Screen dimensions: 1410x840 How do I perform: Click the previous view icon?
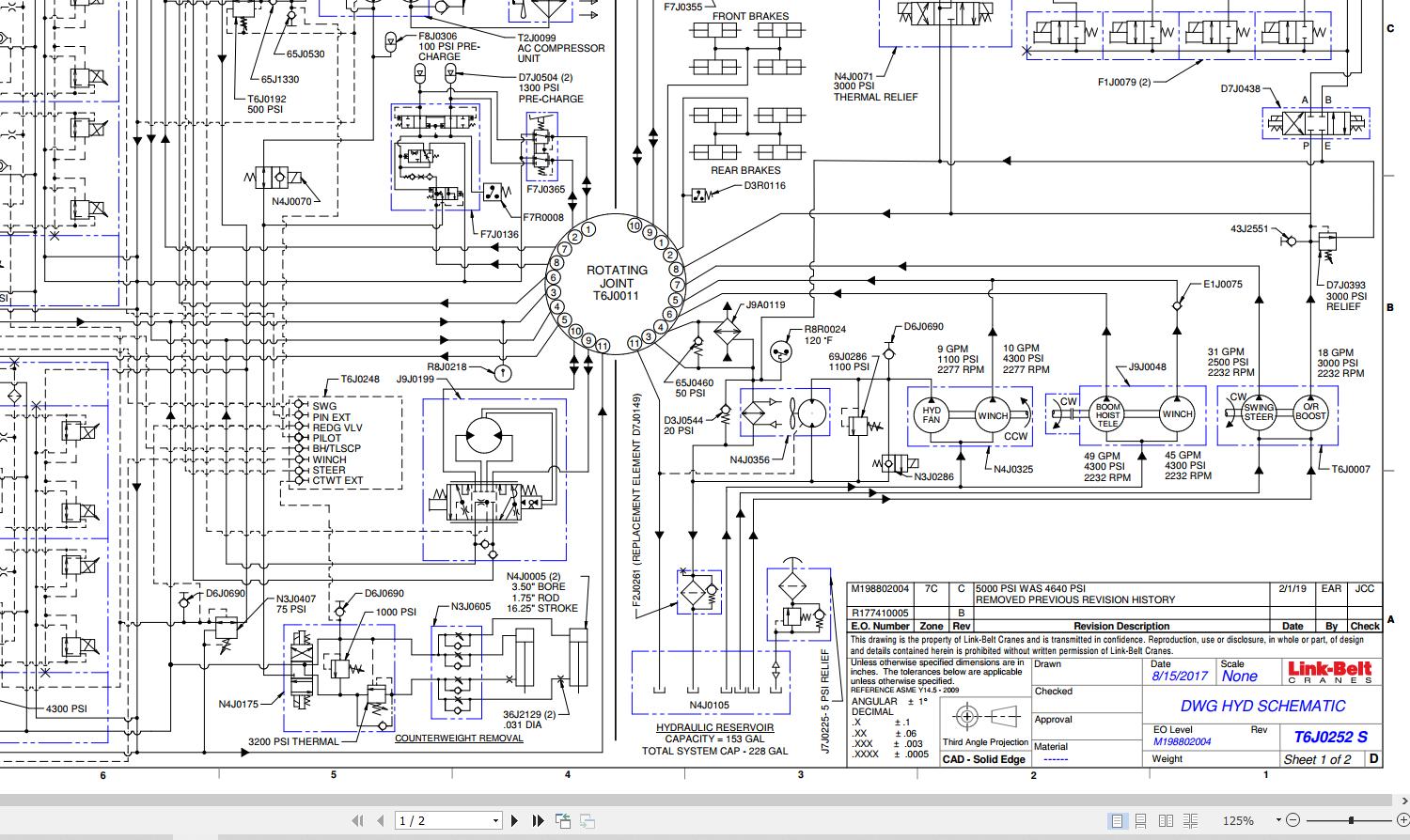[563, 820]
